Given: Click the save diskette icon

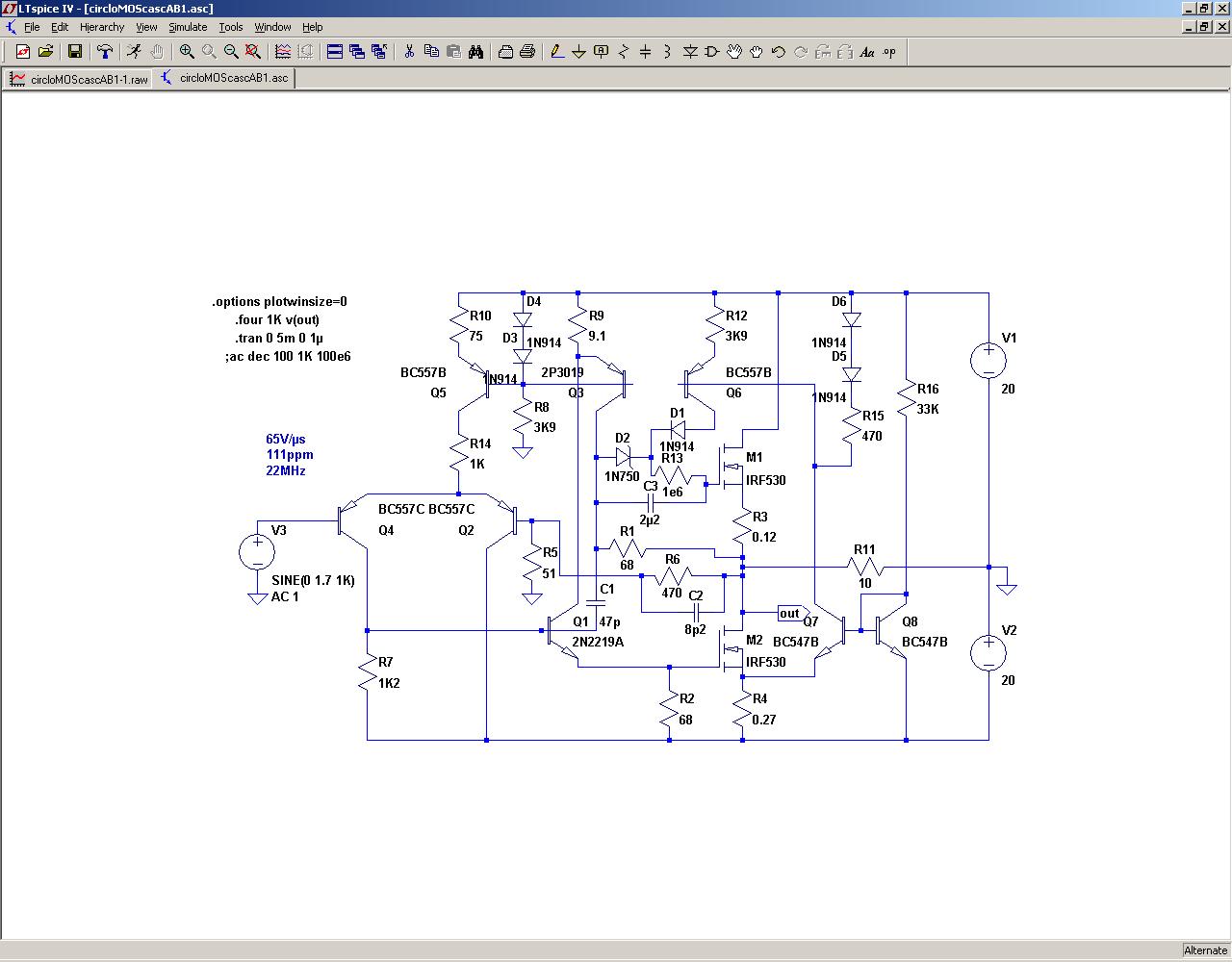Looking at the screenshot, I should pos(74,52).
